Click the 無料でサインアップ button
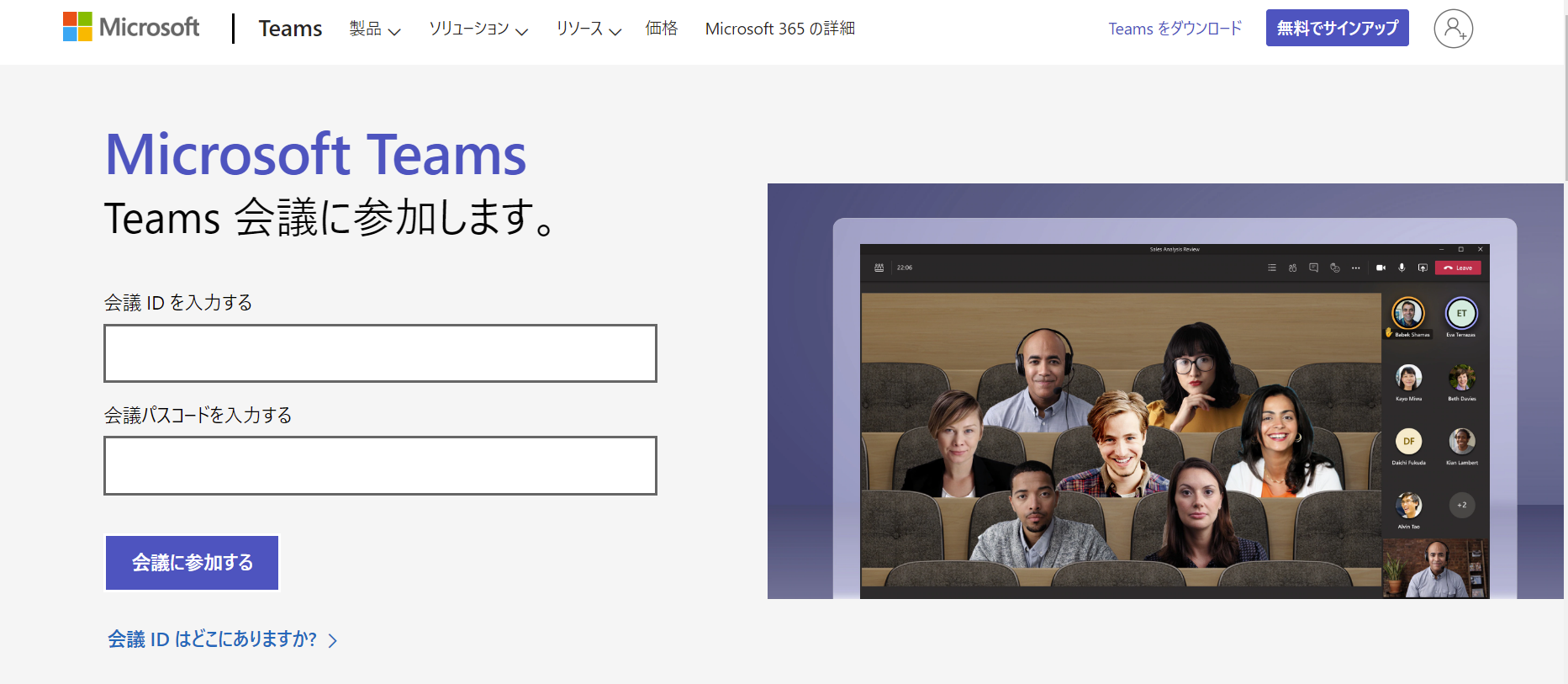Viewport: 1568px width, 684px height. point(1337,28)
